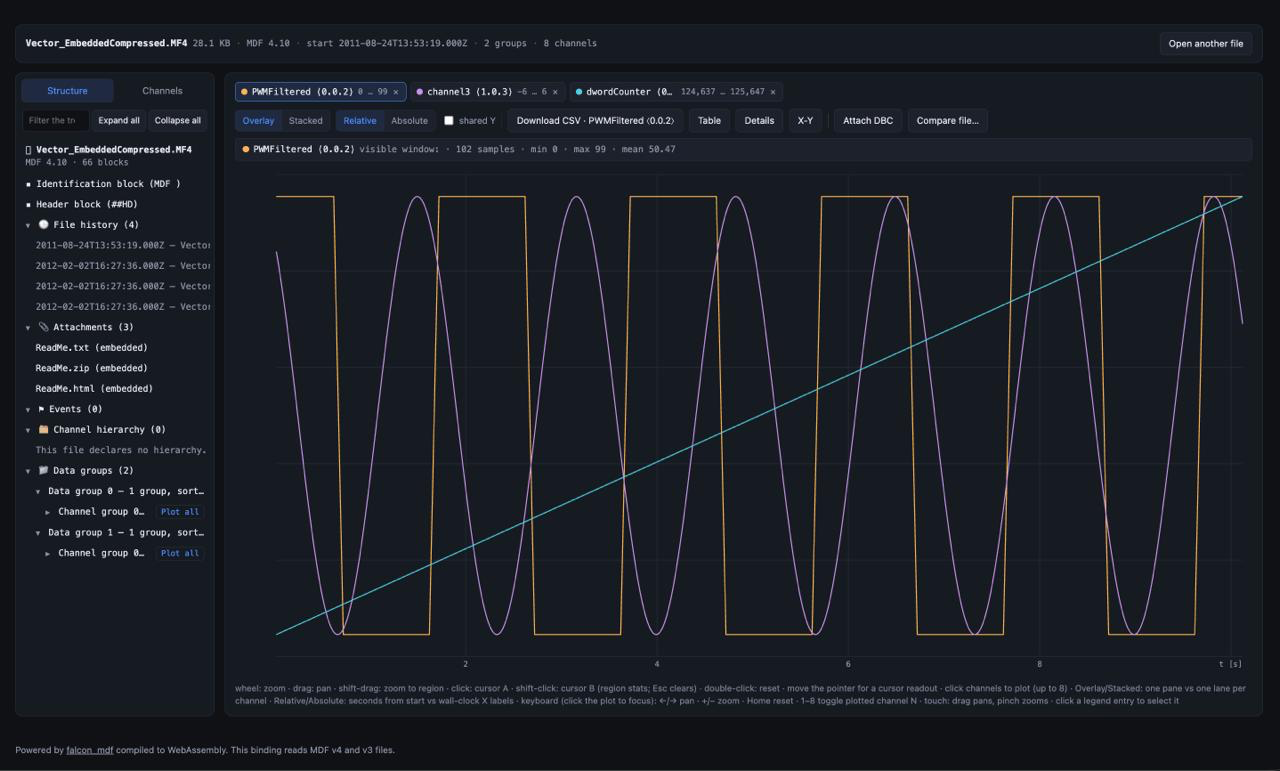This screenshot has width=1280, height=771.
Task: Click Plot all for Data group 1
Action: 180,553
